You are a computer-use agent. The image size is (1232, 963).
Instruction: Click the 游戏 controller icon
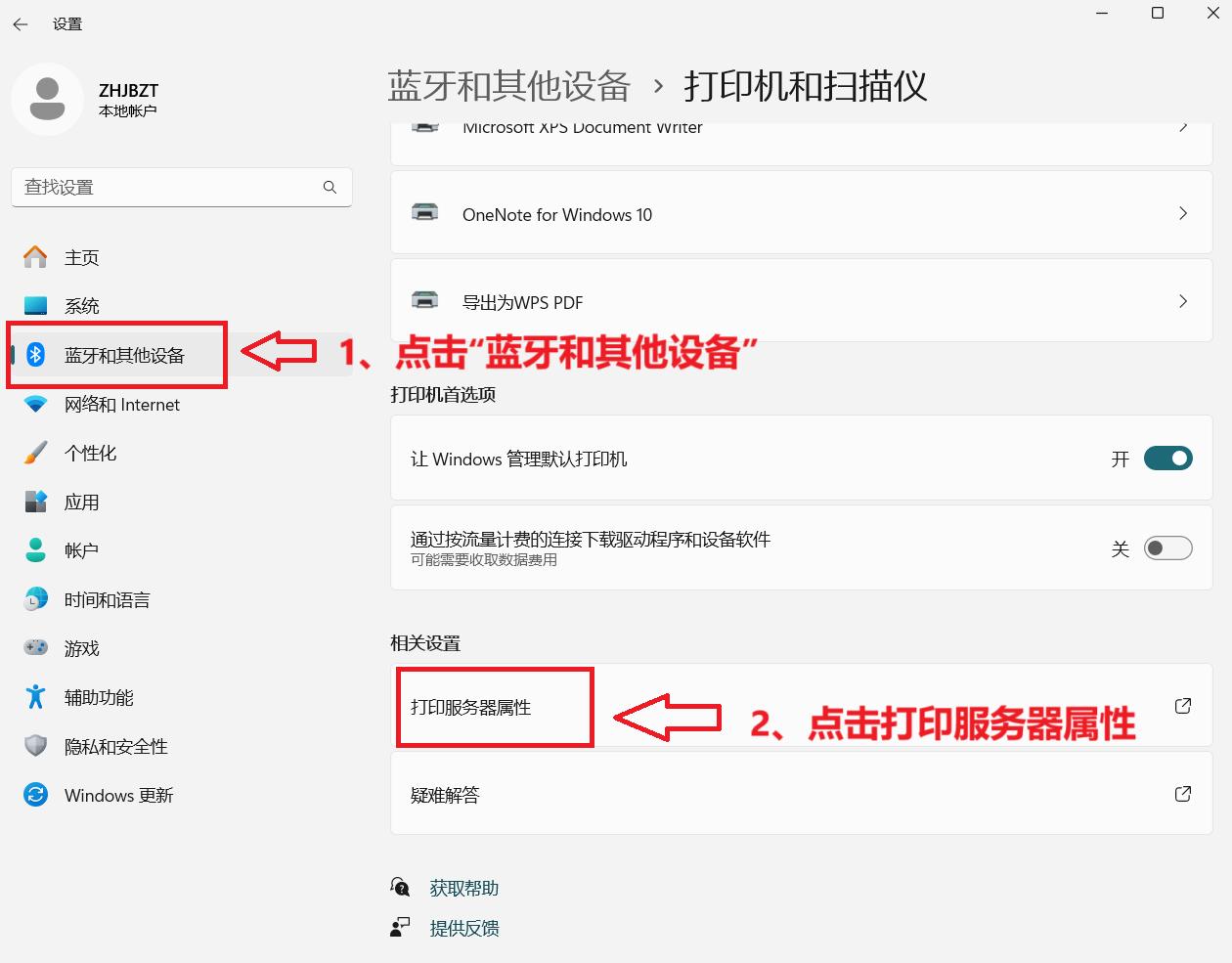[x=34, y=648]
